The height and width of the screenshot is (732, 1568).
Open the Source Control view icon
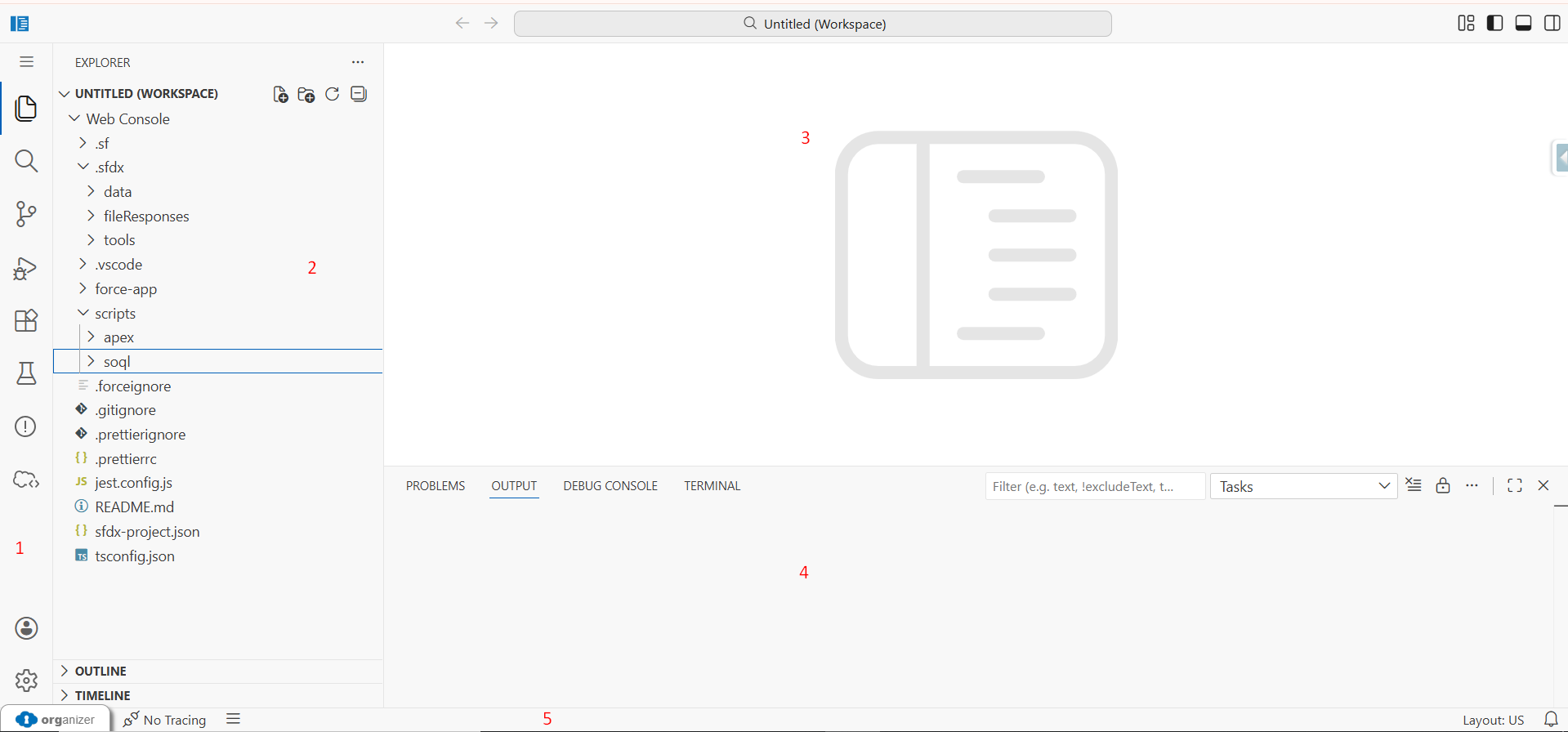click(26, 214)
